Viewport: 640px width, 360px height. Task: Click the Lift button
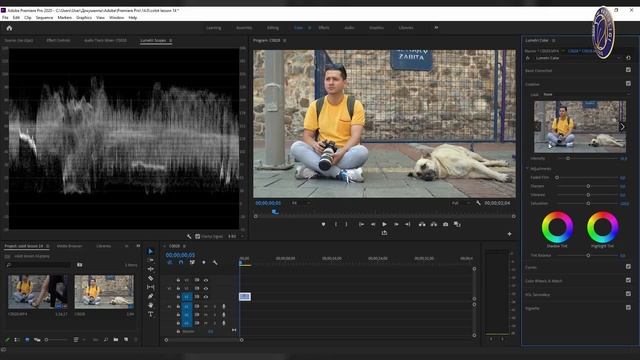[422, 224]
